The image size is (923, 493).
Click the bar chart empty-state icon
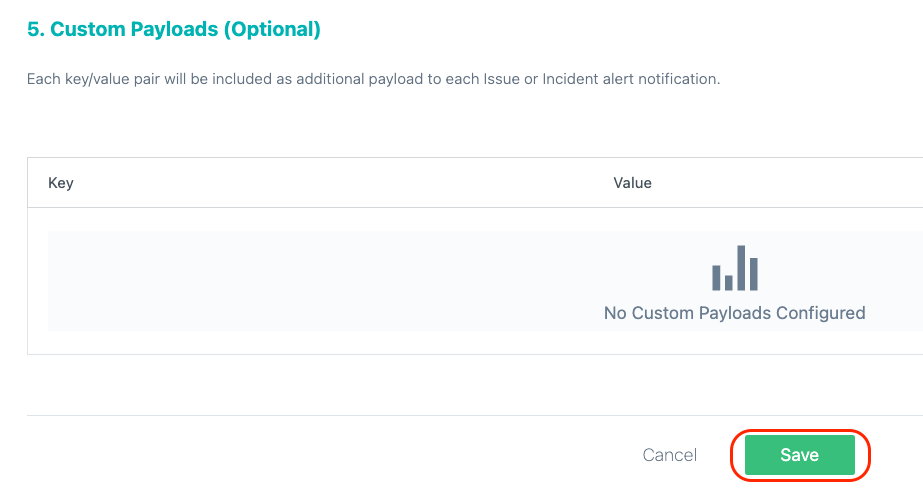click(735, 268)
